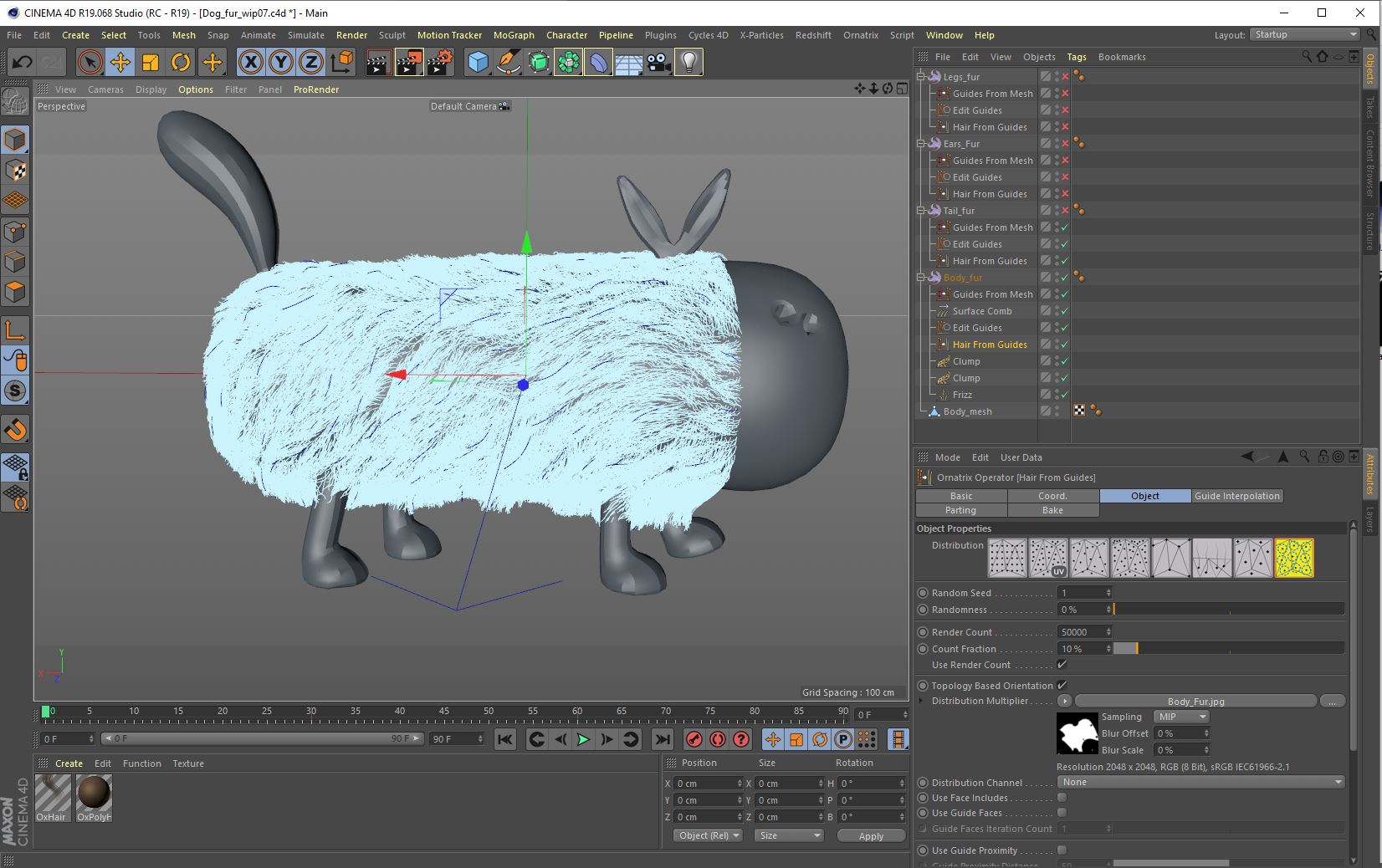This screenshot has height=868, width=1382.
Task: Click the Render View clapperboard icon
Action: tap(378, 63)
